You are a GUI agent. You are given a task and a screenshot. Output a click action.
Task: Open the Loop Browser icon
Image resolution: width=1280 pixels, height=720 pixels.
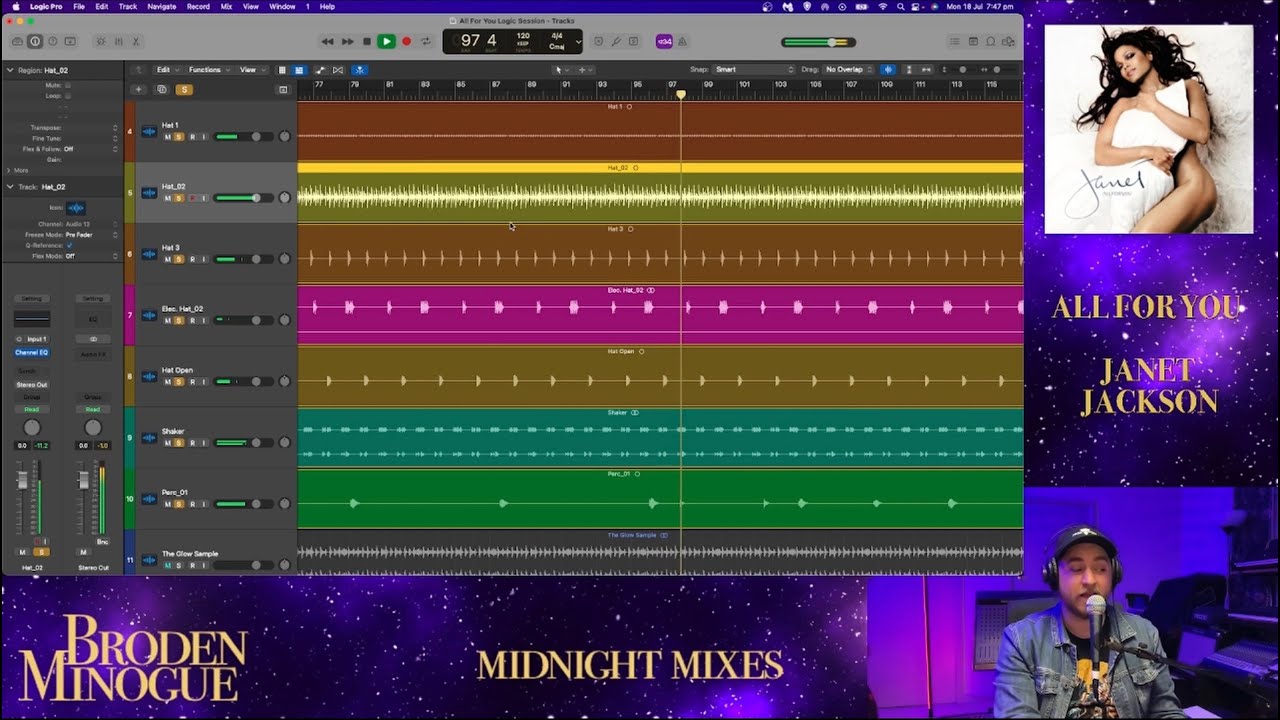coord(991,41)
